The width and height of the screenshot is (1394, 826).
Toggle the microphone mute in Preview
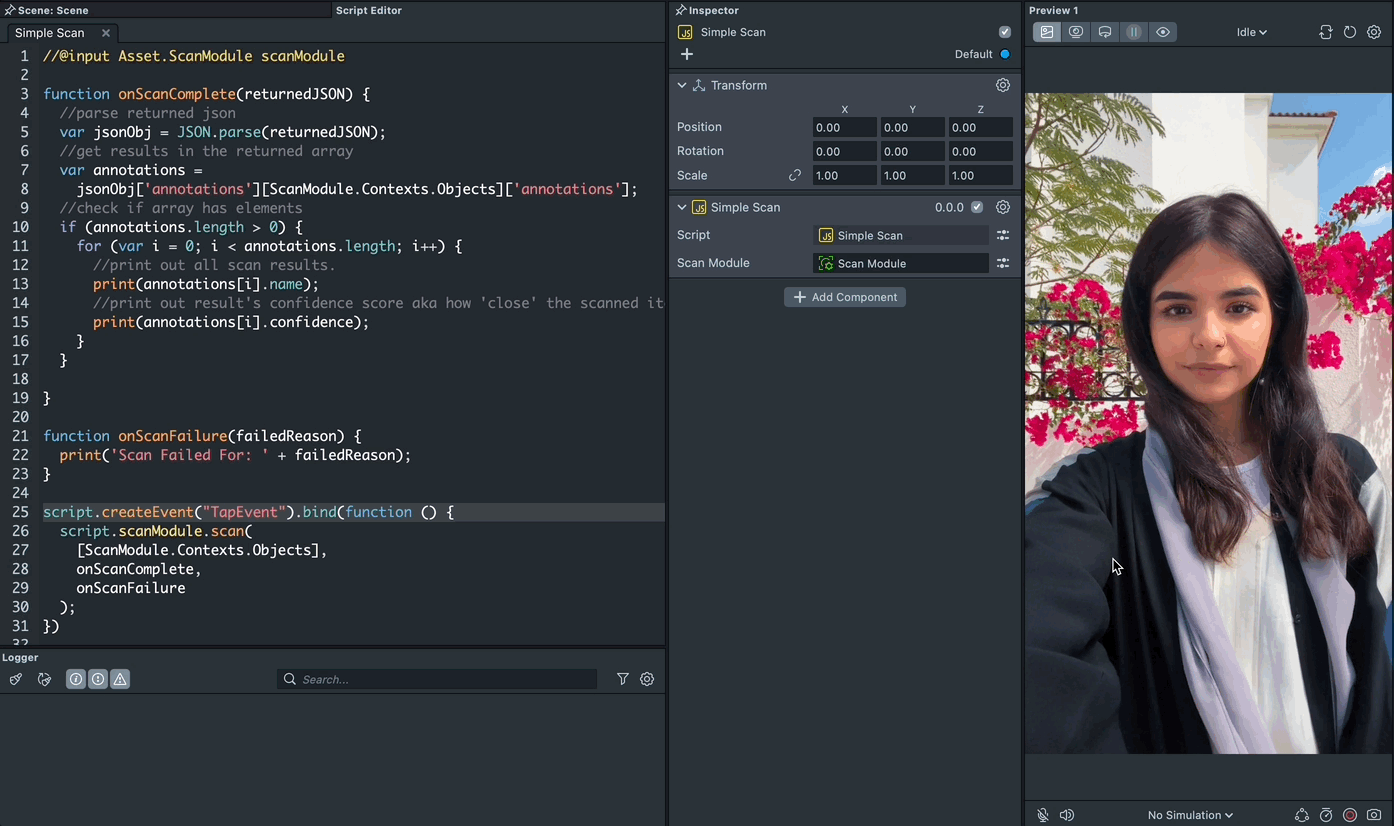click(x=1043, y=815)
